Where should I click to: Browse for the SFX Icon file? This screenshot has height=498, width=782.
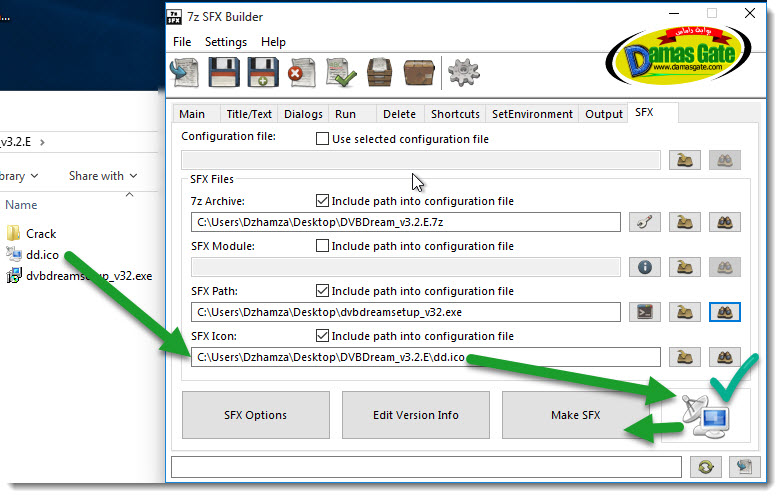coord(685,357)
